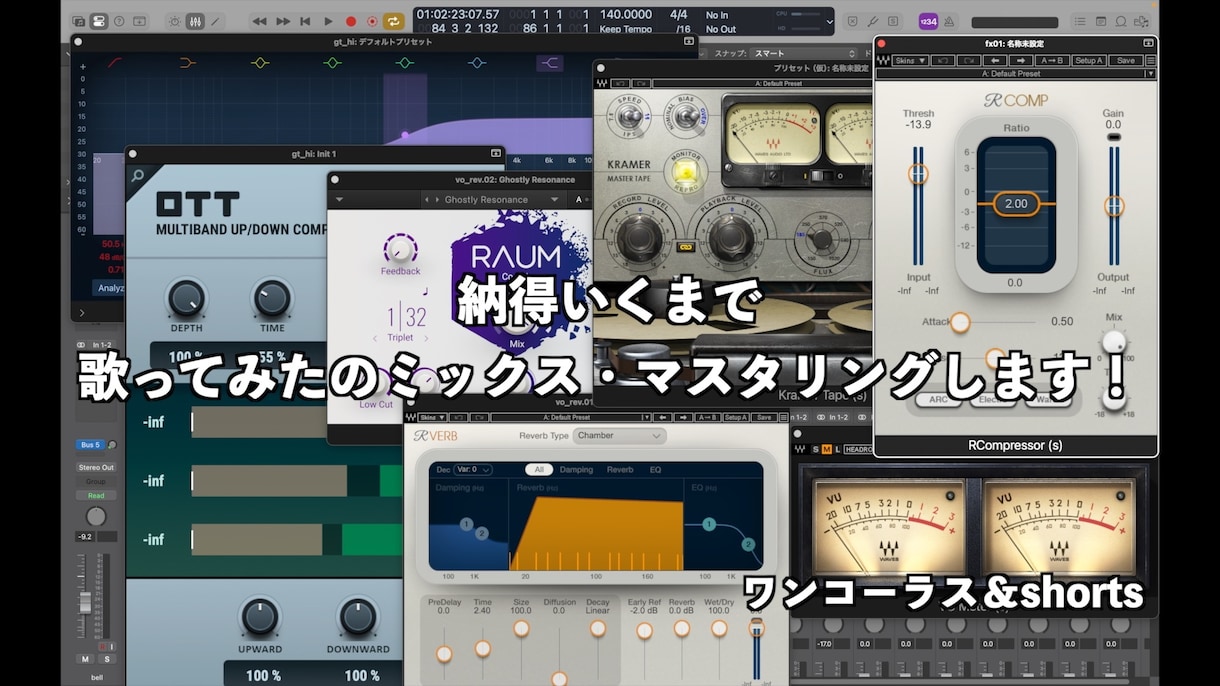Click EQ node 2 in RVerb EQ graph

pyautogui.click(x=747, y=545)
